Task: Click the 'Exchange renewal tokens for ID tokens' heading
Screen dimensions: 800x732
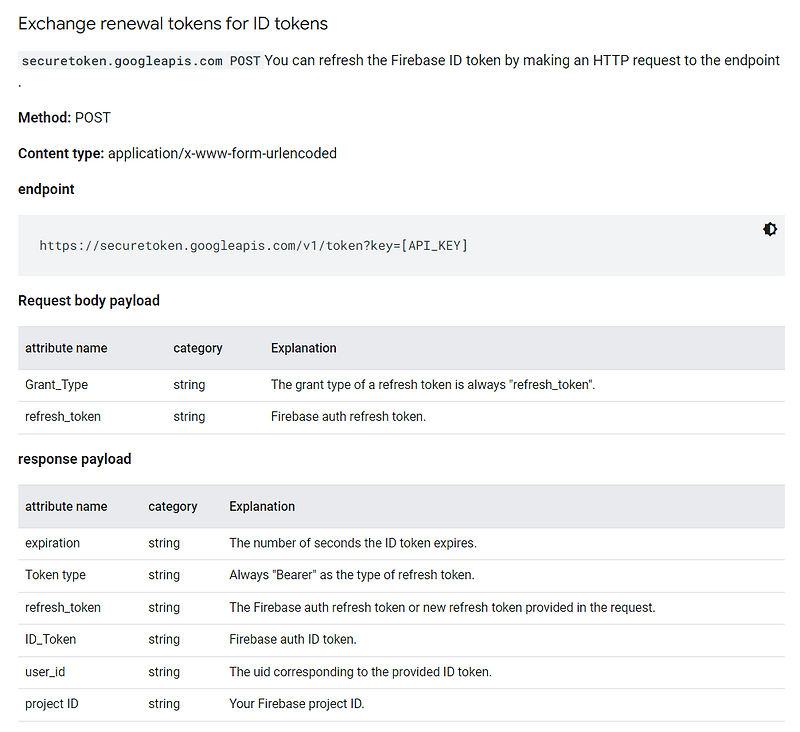Action: point(173,23)
